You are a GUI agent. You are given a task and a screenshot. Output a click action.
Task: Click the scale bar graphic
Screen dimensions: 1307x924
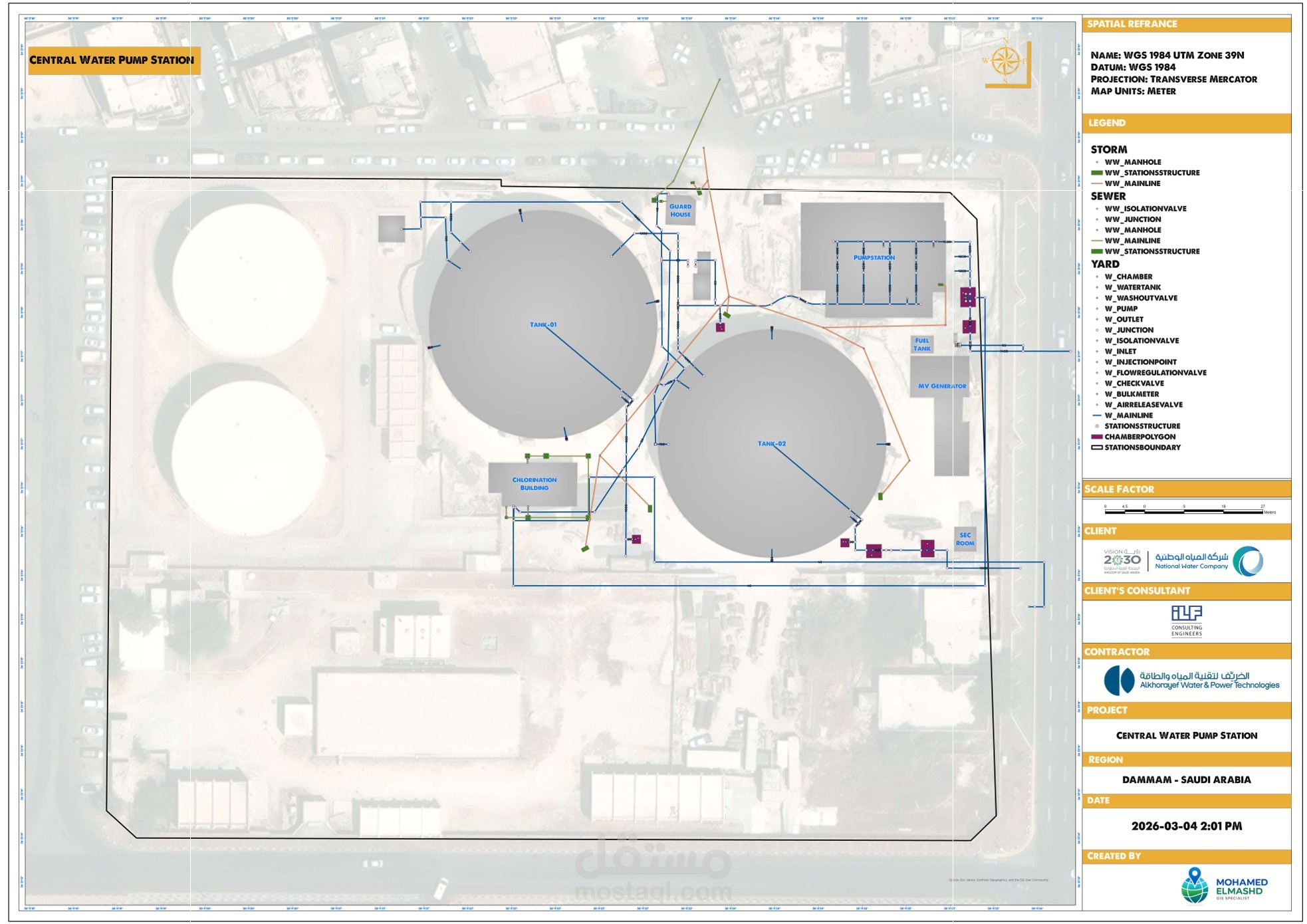tap(1189, 510)
